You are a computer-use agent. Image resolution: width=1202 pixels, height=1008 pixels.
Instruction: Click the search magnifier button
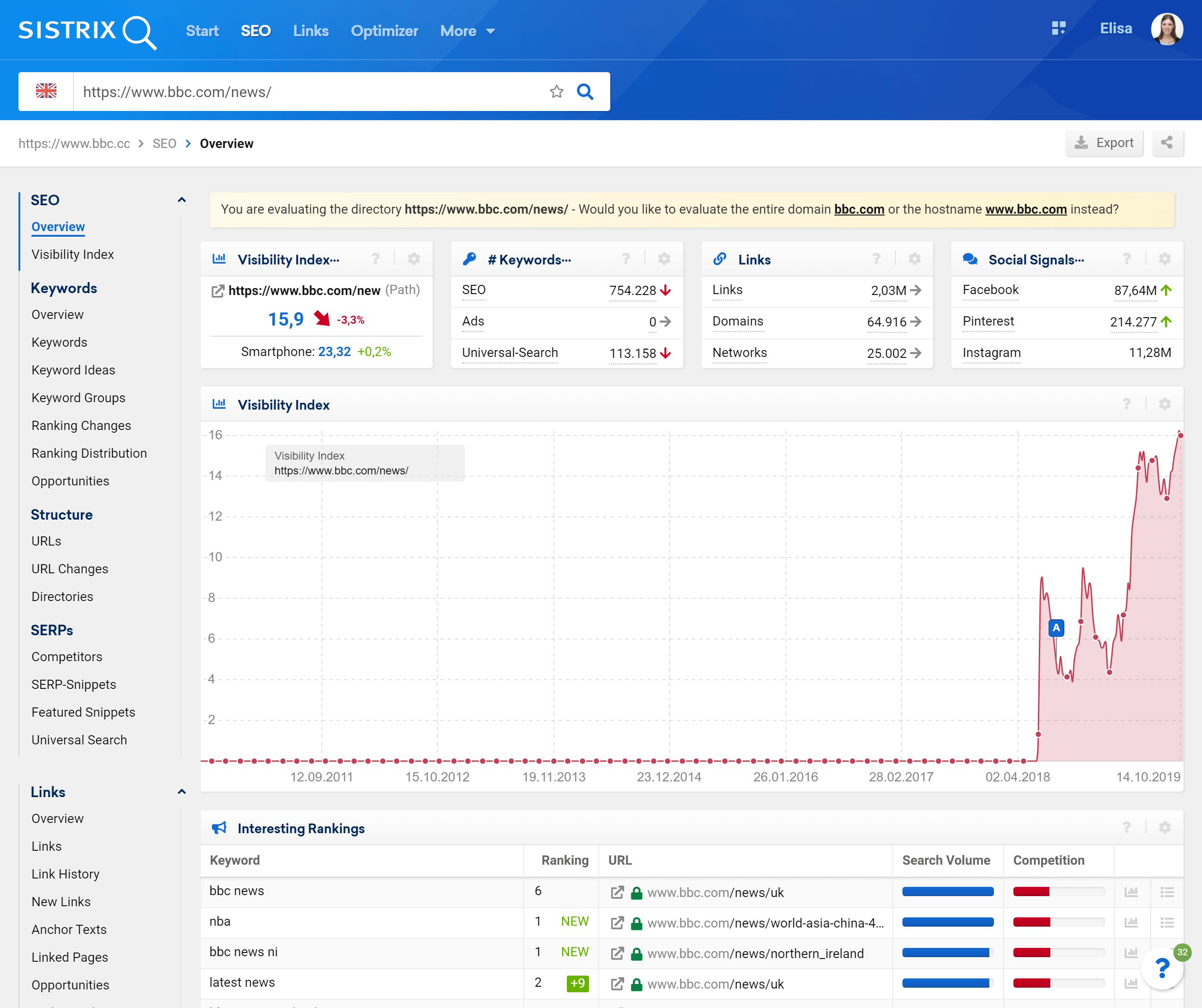(585, 92)
